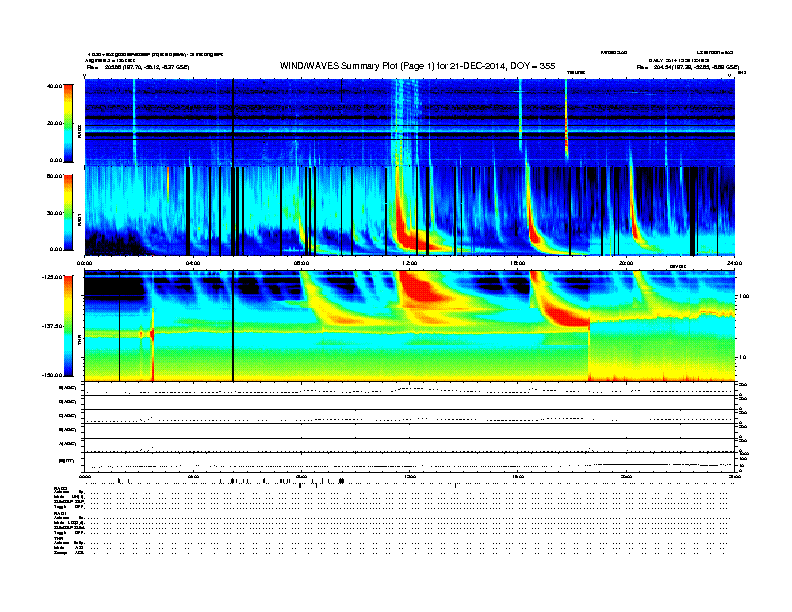
Task: Click the WIND/WAVES Summary Plot title
Action: click(x=417, y=66)
